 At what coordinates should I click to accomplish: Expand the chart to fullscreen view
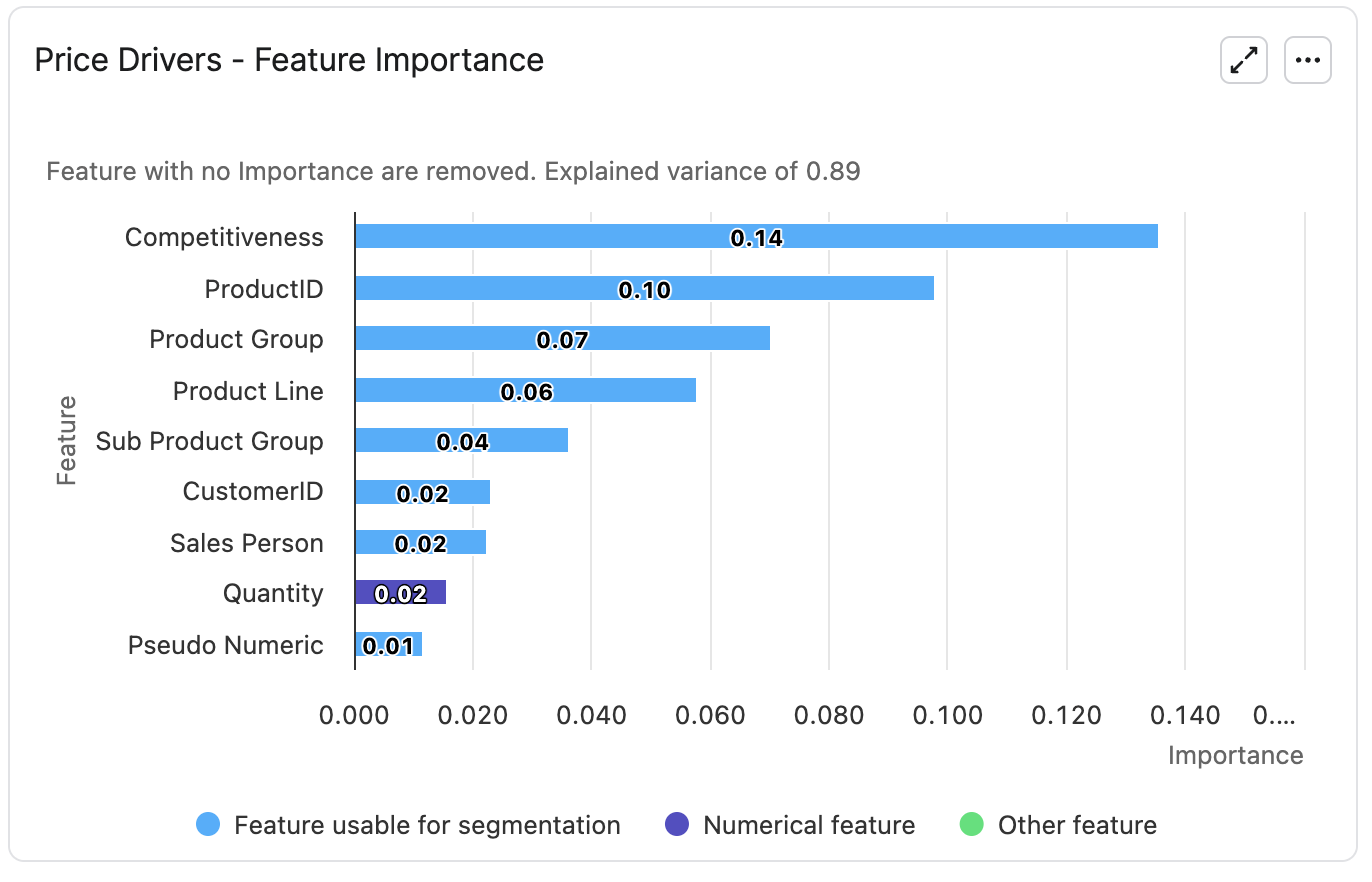click(x=1244, y=60)
